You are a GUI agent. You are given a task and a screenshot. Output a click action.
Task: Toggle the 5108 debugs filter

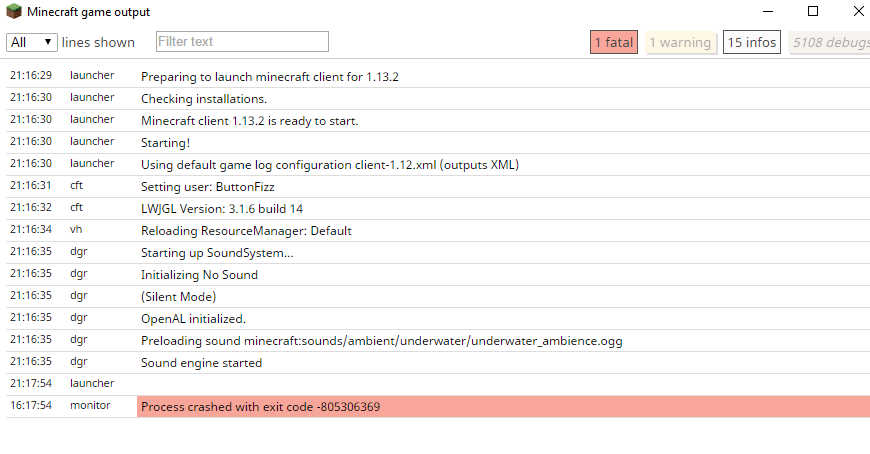828,42
